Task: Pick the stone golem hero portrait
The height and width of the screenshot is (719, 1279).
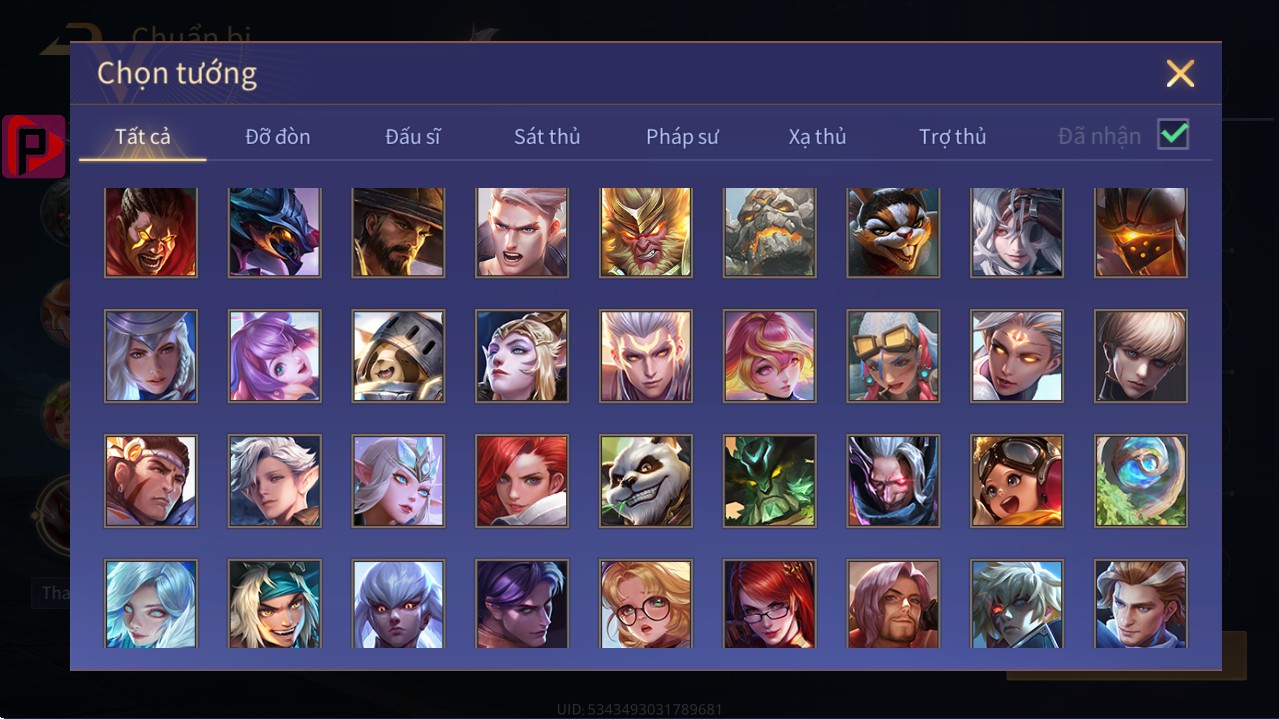Action: [x=770, y=232]
